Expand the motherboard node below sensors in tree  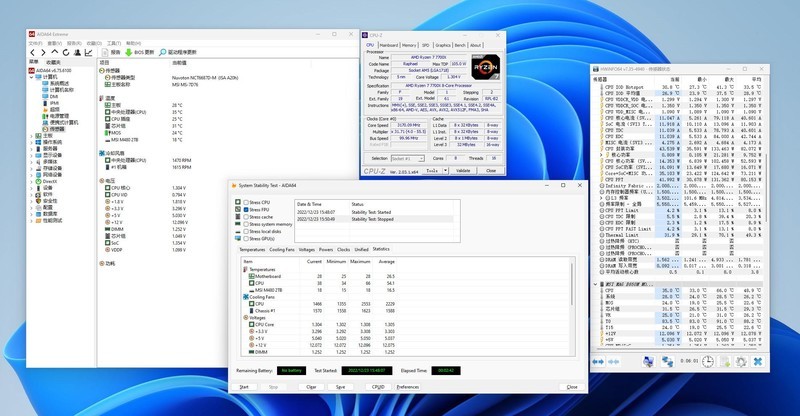pos(32,136)
